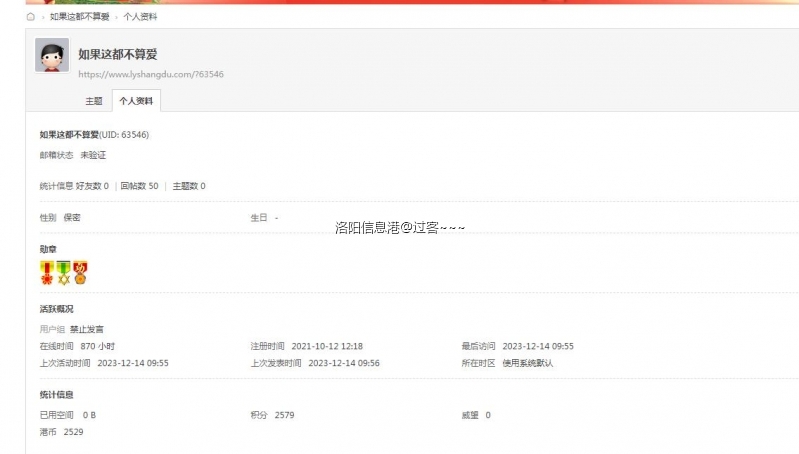Click registration time 2021-10-12 12:18

point(327,346)
